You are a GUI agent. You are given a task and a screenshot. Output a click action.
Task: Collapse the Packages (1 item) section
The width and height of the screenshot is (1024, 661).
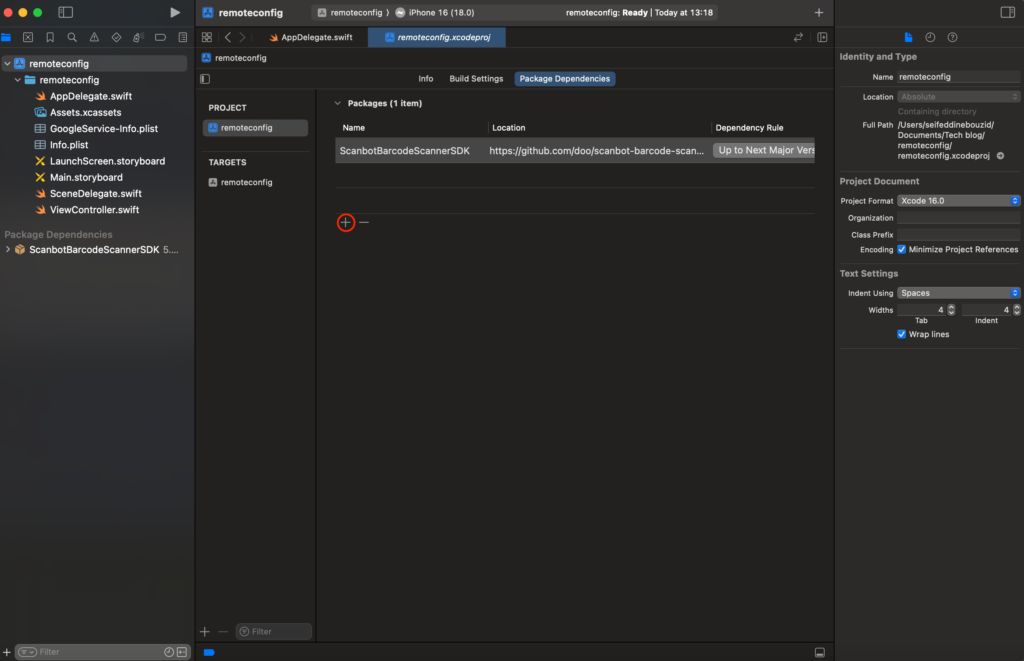pos(337,103)
